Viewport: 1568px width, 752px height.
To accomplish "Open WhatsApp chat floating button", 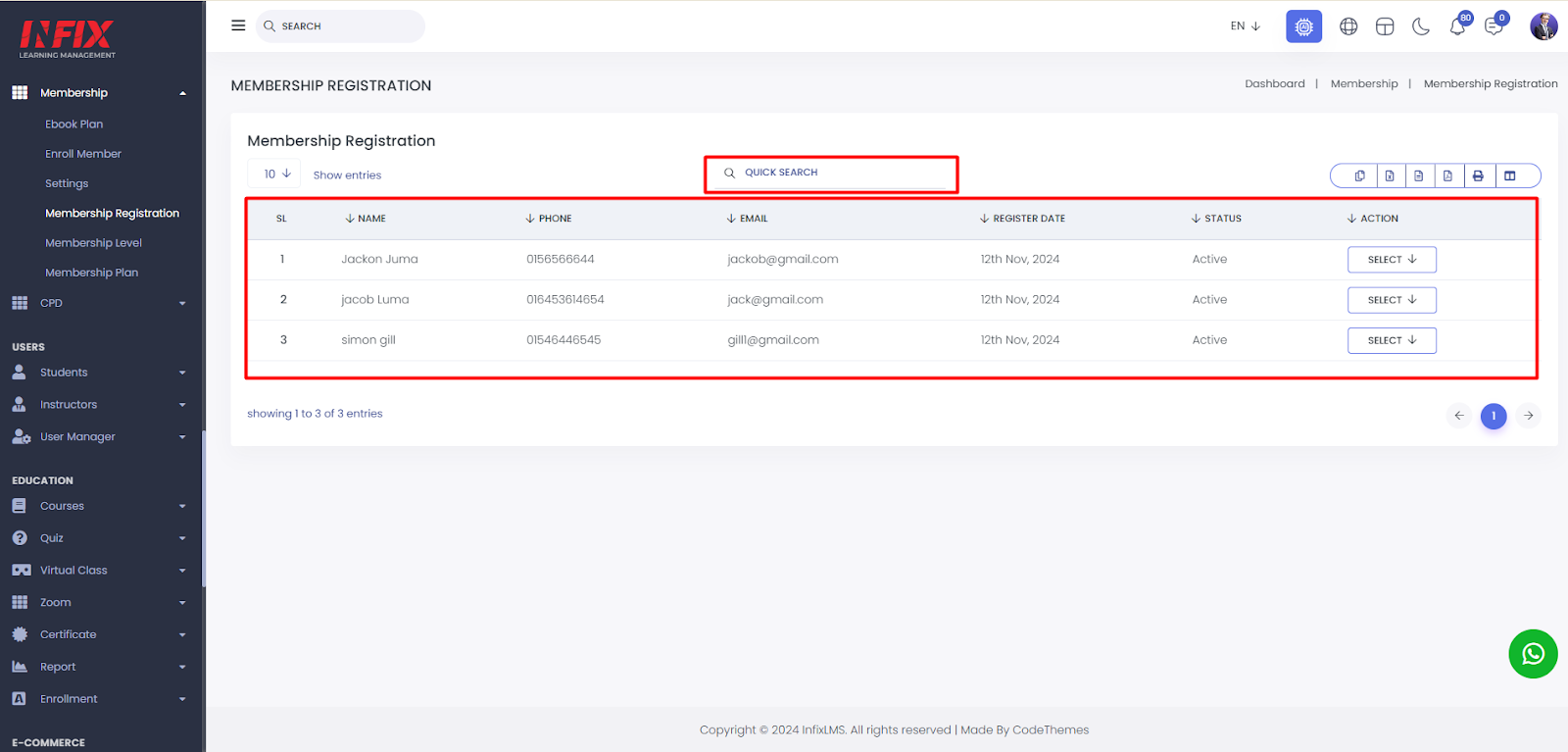I will [1533, 654].
